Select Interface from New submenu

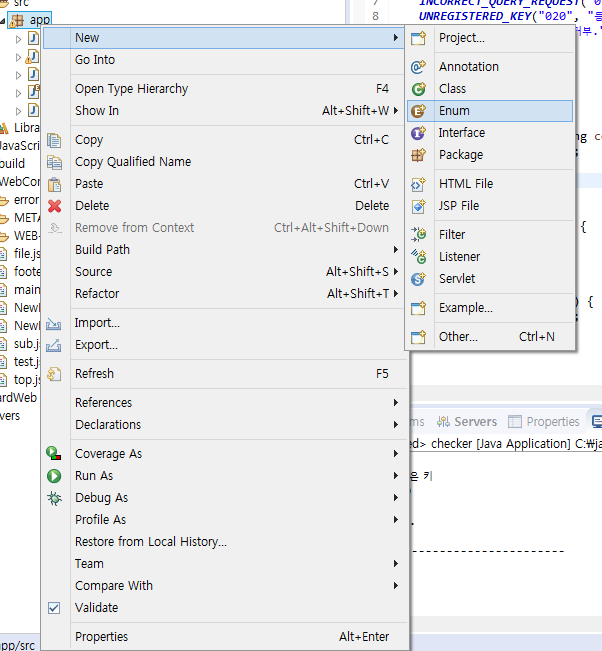[x=490, y=133]
